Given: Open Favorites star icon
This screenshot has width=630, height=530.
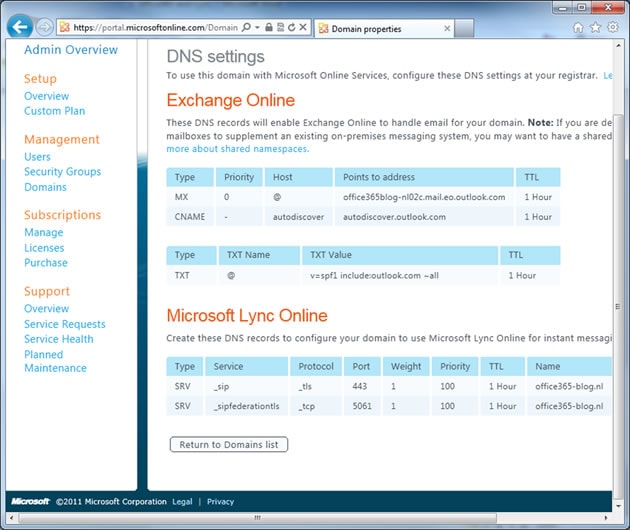Looking at the screenshot, I should 595,27.
